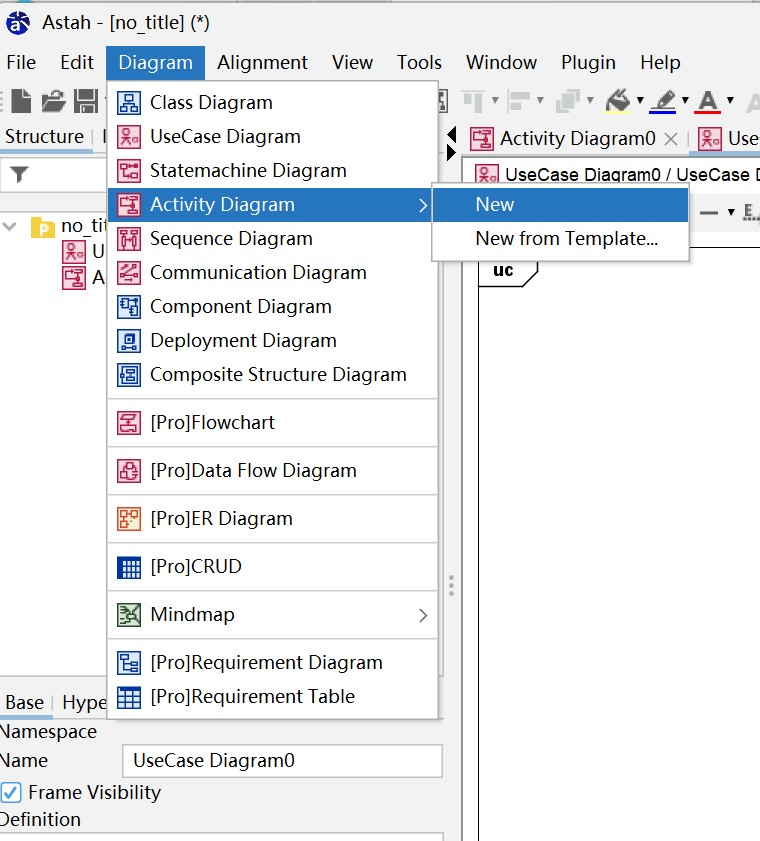
Task: Open the Edit menu
Action: (77, 63)
